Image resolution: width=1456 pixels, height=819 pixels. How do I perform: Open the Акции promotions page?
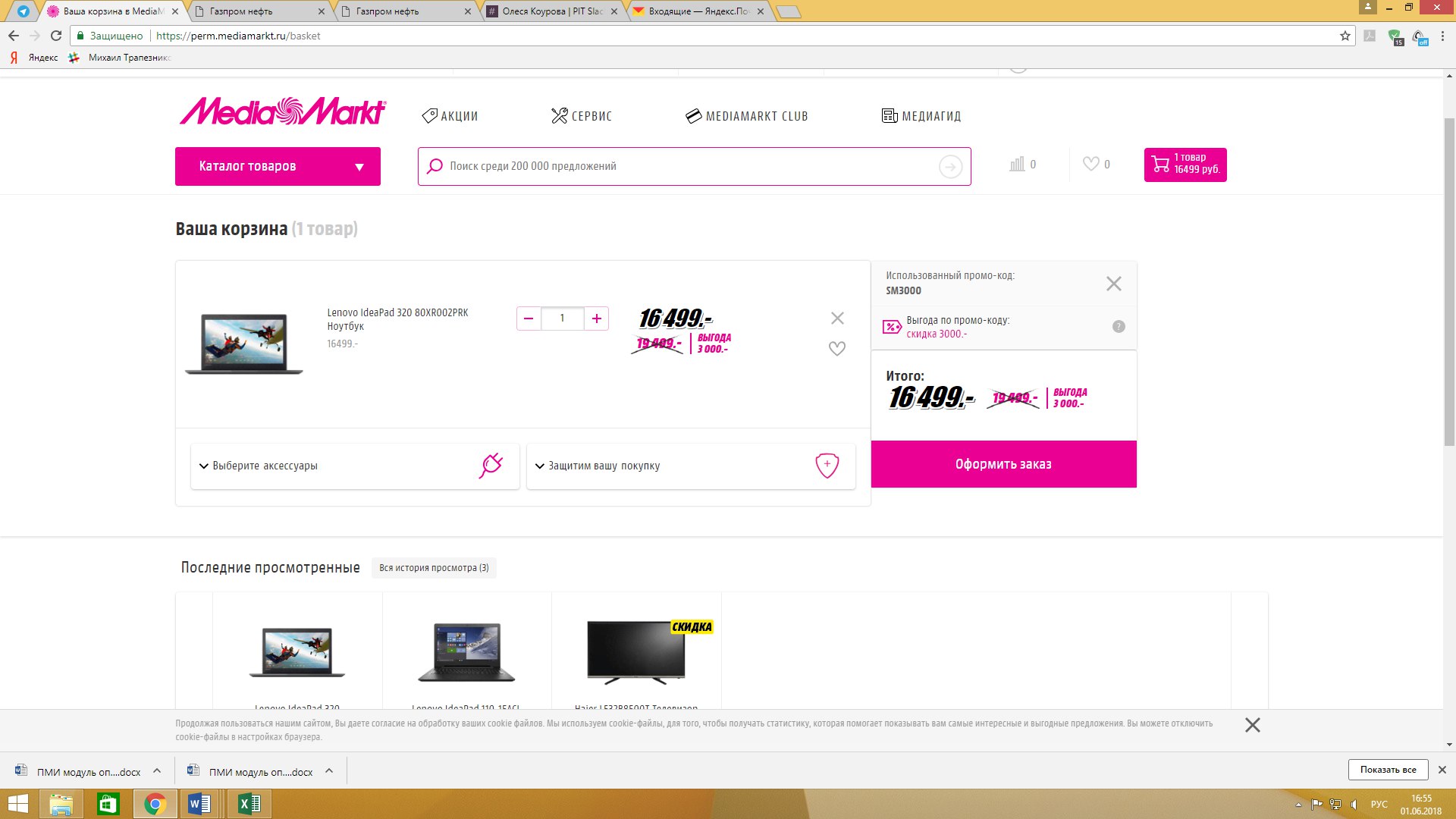(x=450, y=116)
